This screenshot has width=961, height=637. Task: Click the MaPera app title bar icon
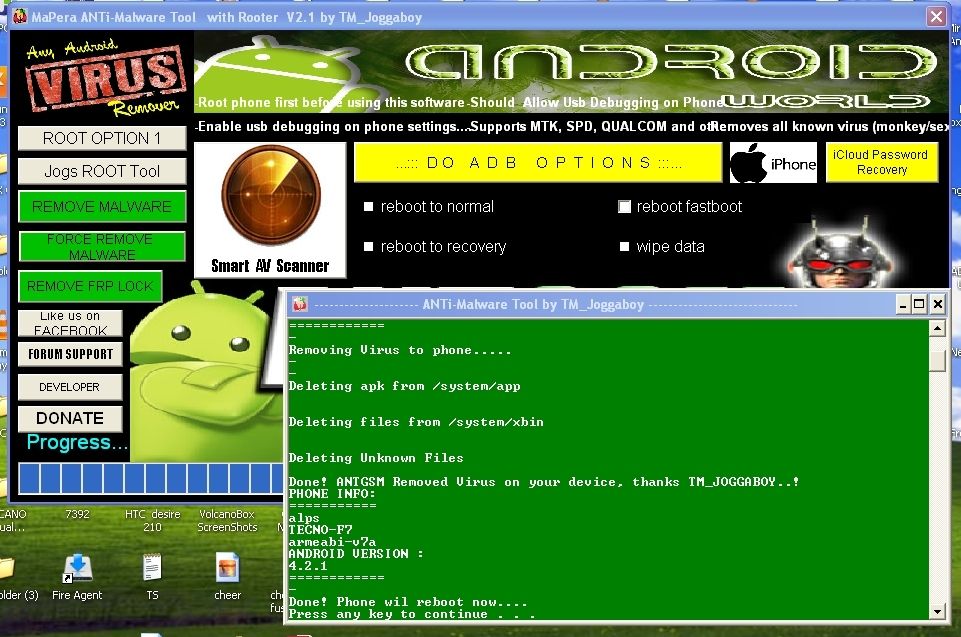tap(19, 17)
